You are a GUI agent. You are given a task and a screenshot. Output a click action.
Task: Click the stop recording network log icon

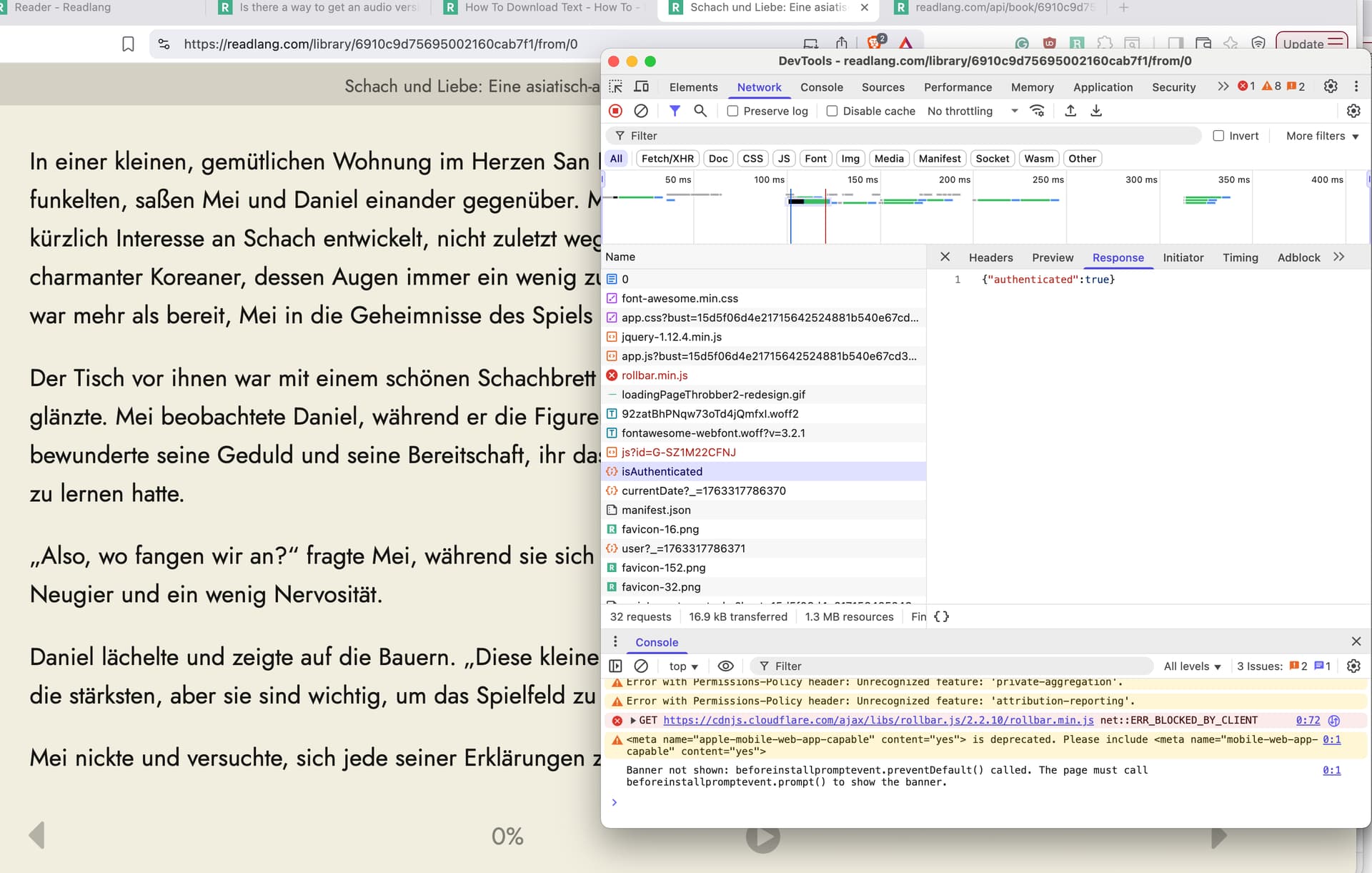pos(615,111)
